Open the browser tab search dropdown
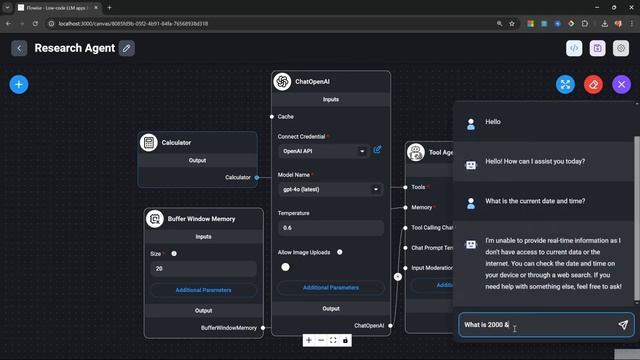Viewport: 640px width, 360px height. coord(7,7)
